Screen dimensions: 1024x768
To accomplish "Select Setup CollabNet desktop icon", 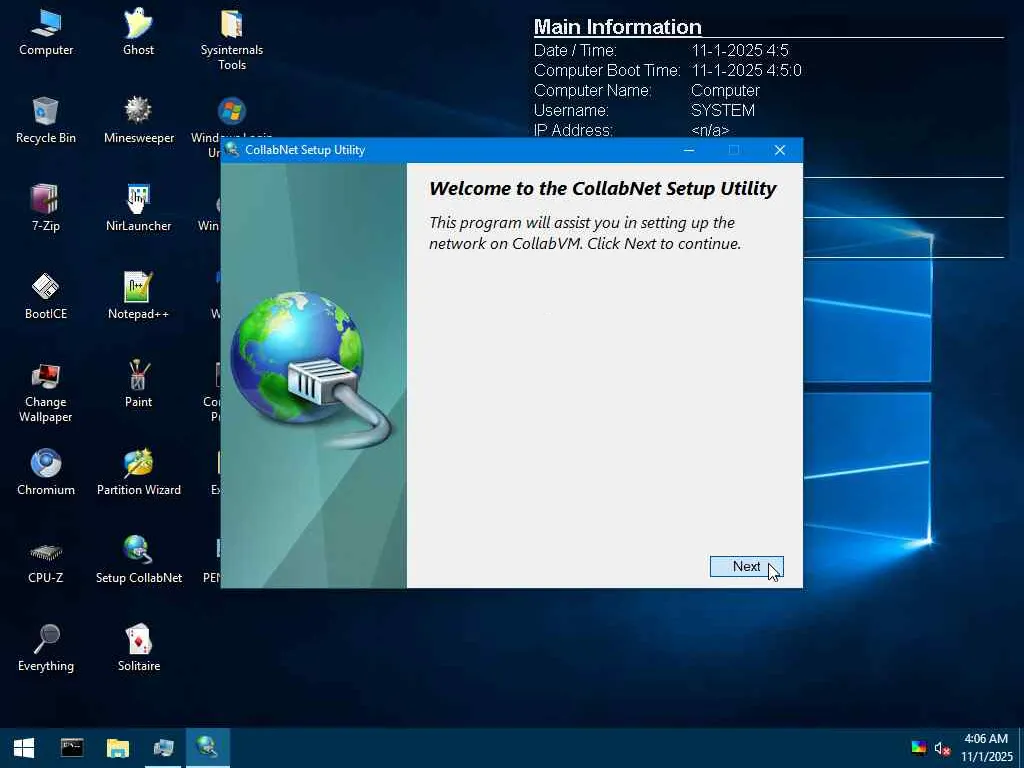I will 138,560.
